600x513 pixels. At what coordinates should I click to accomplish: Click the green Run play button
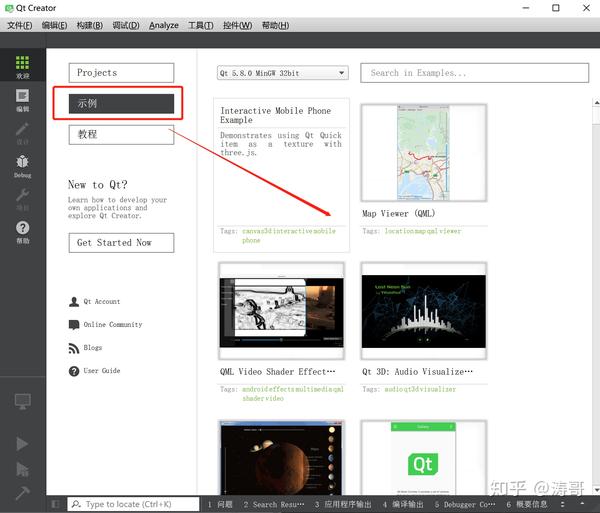click(22, 444)
